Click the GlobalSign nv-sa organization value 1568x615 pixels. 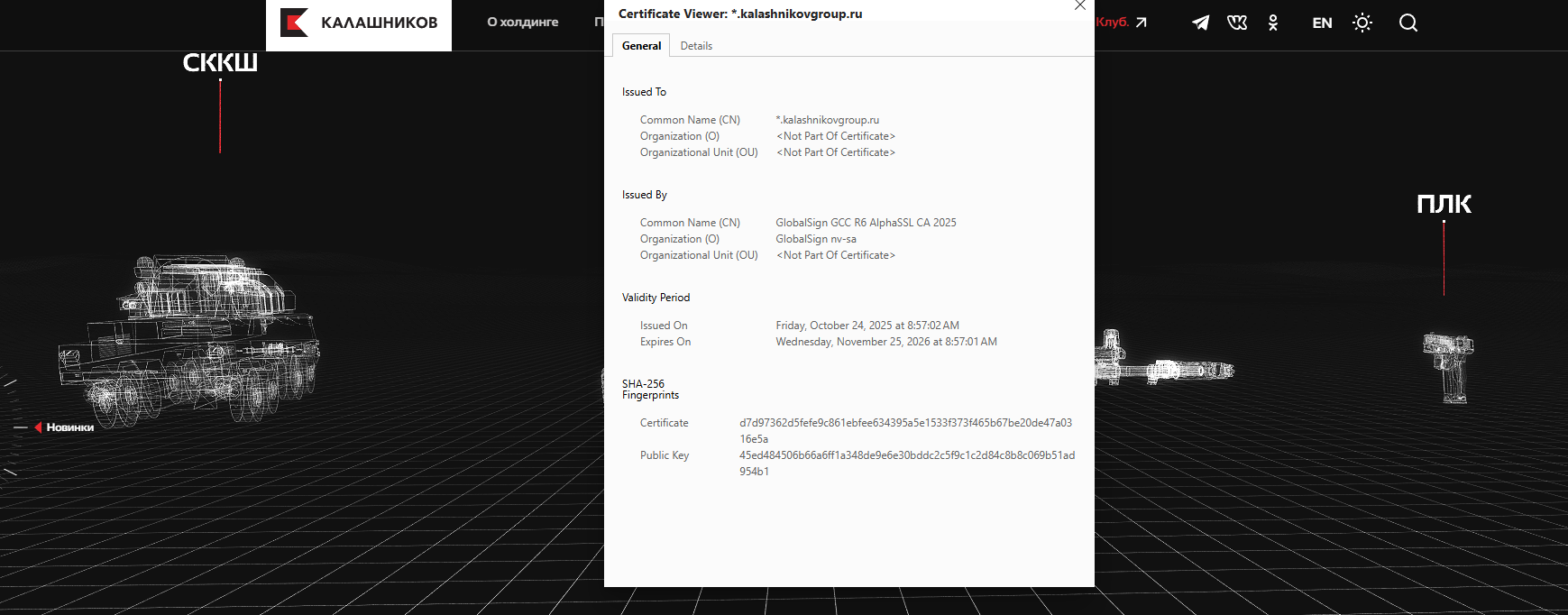tap(816, 239)
